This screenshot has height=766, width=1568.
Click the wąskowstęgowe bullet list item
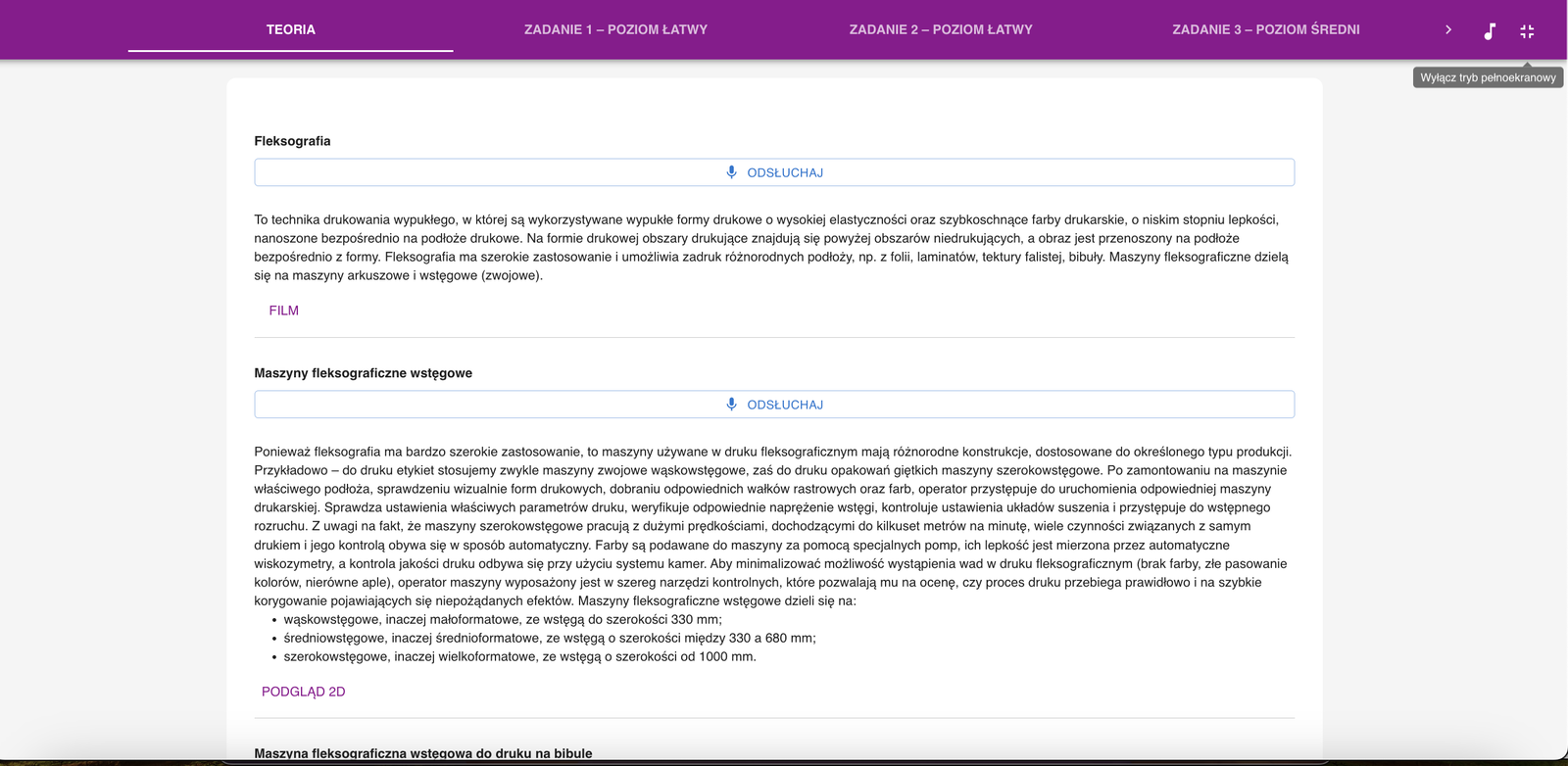pos(502,619)
